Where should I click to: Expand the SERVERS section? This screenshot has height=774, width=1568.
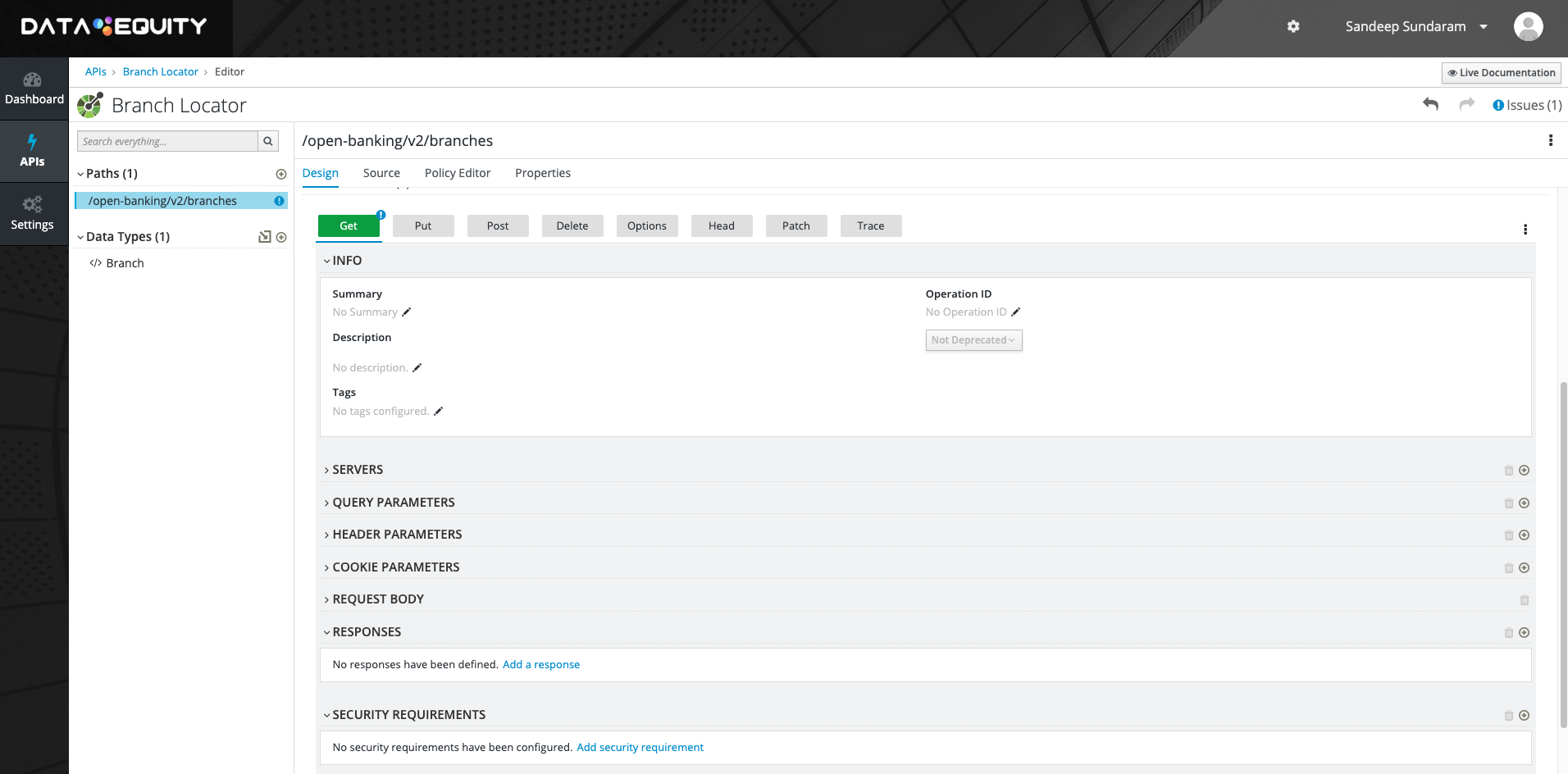(x=353, y=470)
